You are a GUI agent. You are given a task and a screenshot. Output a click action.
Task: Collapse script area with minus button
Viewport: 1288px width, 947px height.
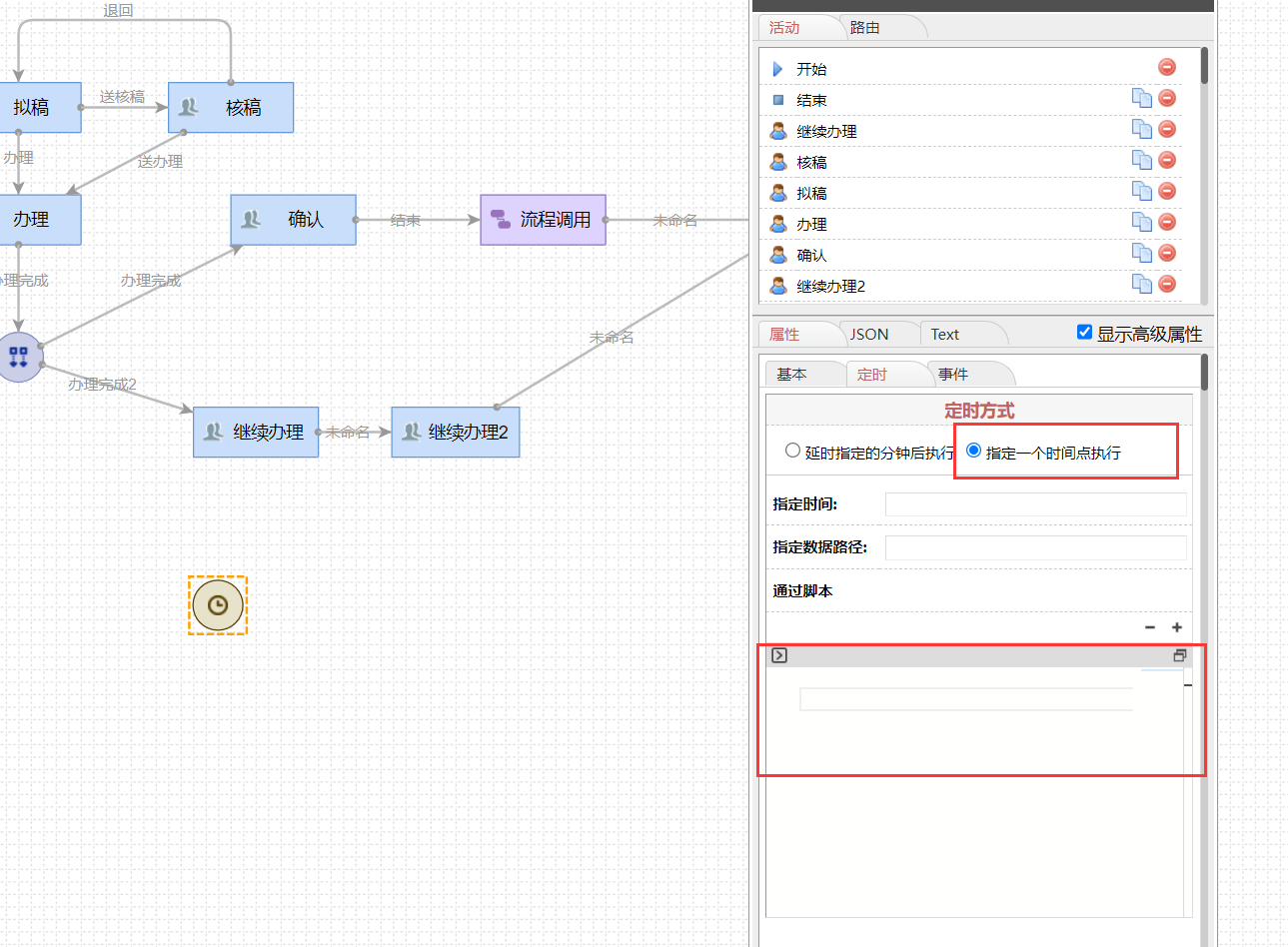[x=1150, y=627]
